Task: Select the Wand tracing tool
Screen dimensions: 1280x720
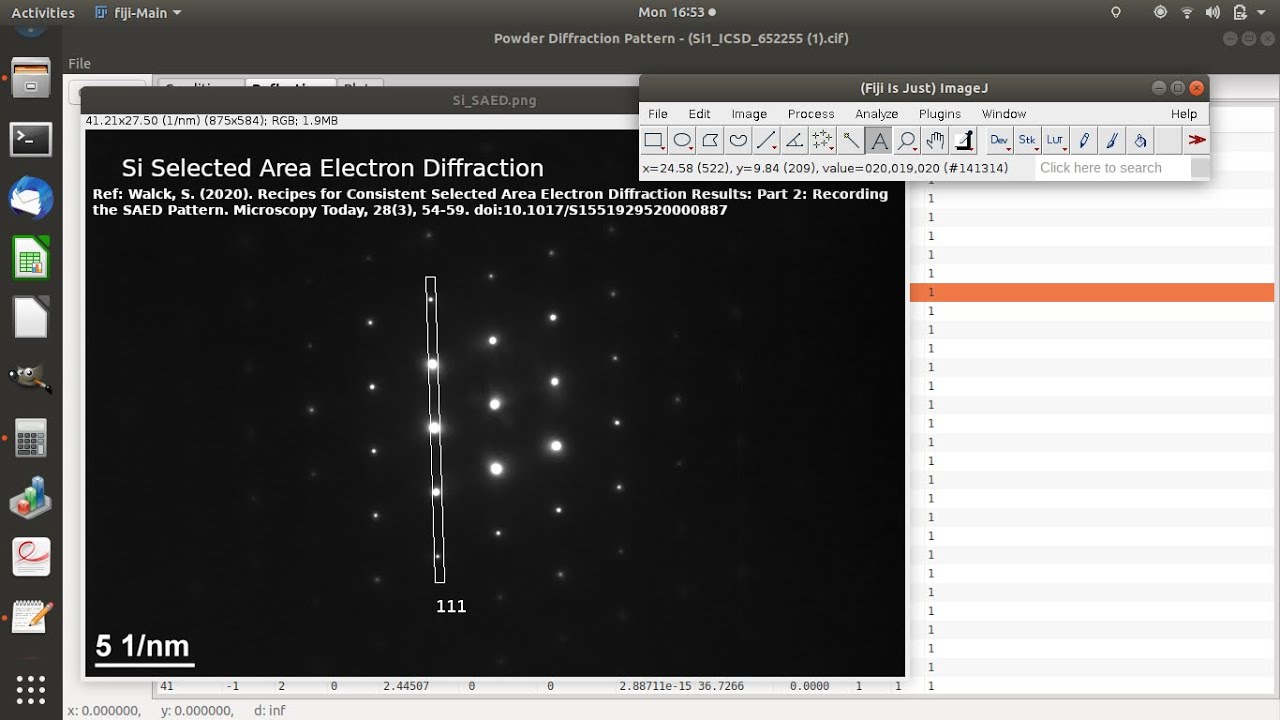Action: pyautogui.click(x=850, y=141)
